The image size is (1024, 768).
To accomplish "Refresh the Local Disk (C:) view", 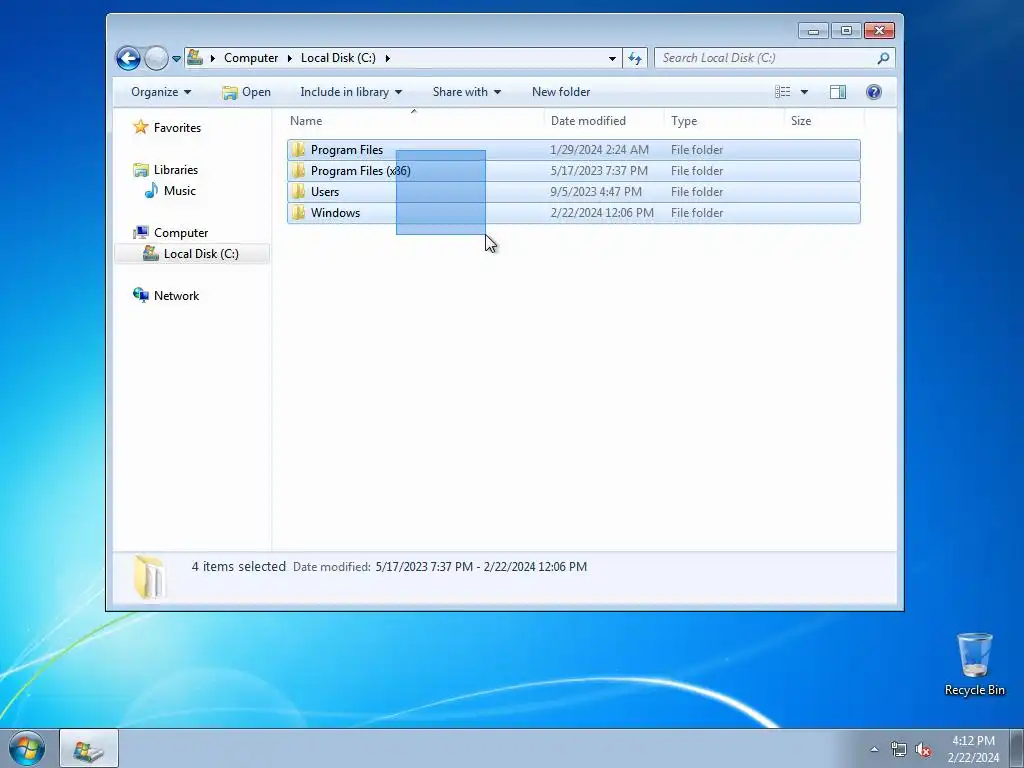I will click(635, 58).
